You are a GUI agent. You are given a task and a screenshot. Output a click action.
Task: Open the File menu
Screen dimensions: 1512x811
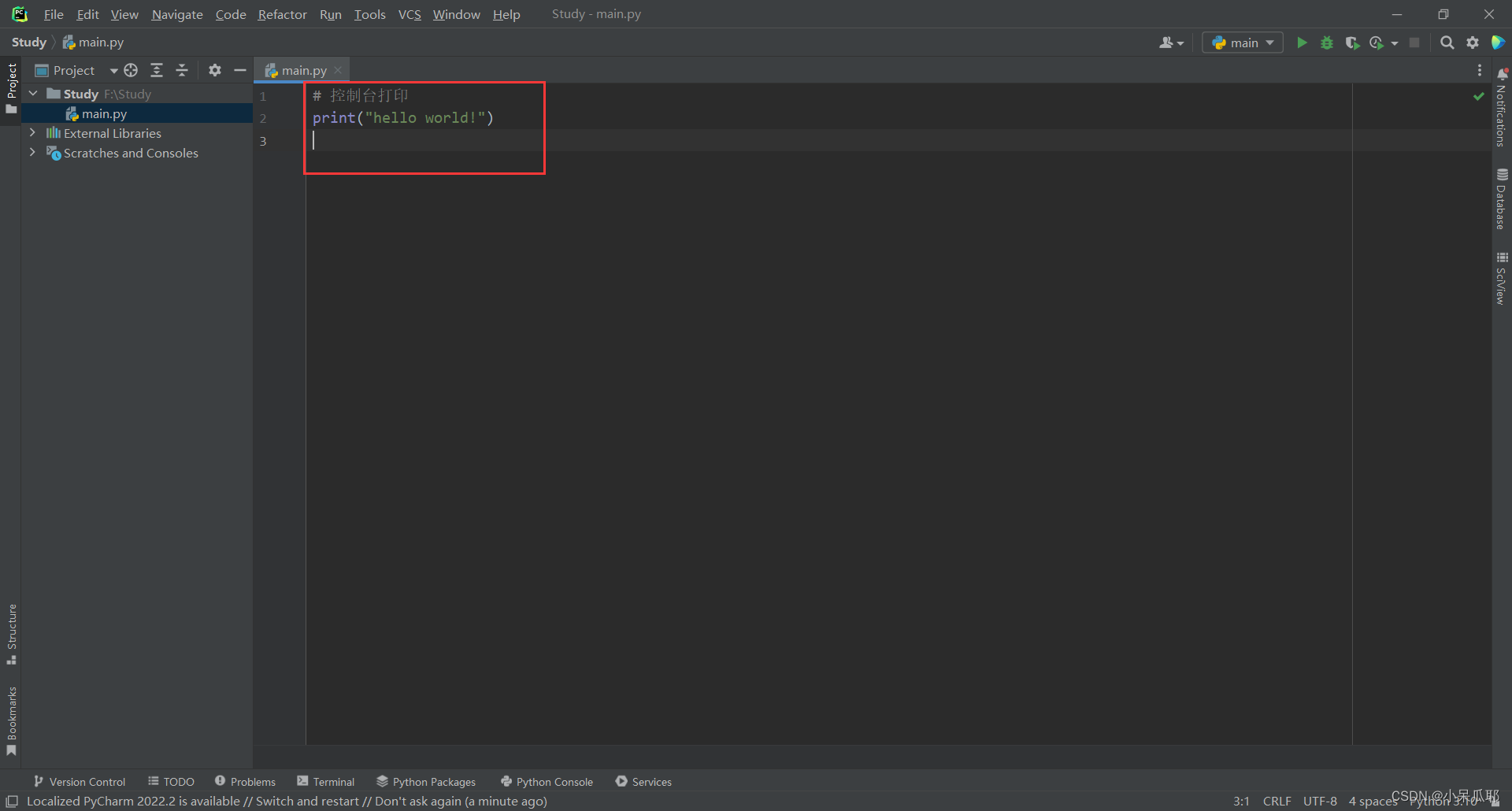point(54,14)
